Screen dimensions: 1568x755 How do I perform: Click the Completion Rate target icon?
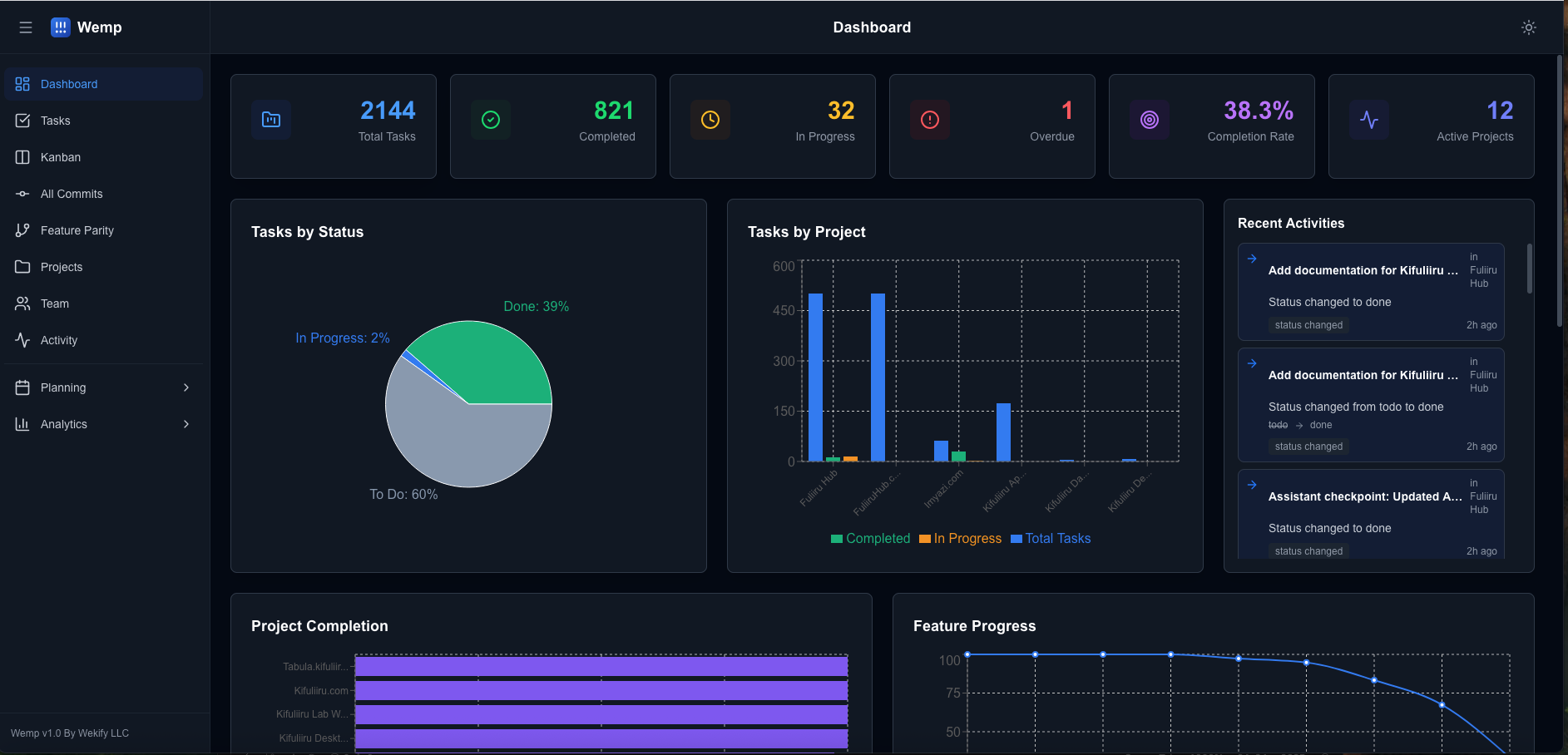(1150, 120)
